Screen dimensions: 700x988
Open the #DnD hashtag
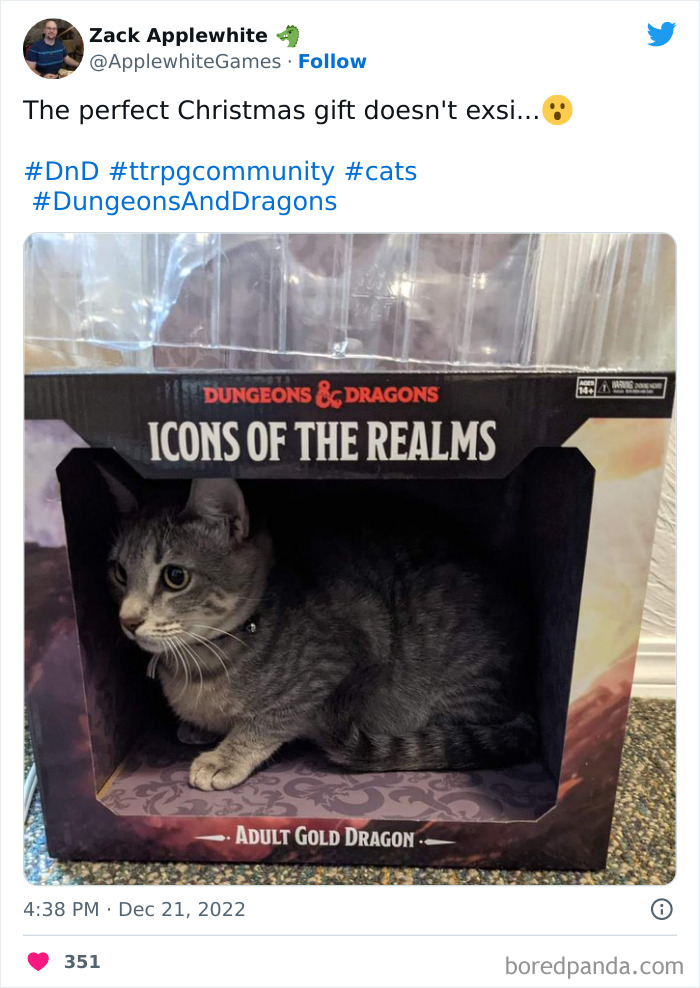coord(62,171)
